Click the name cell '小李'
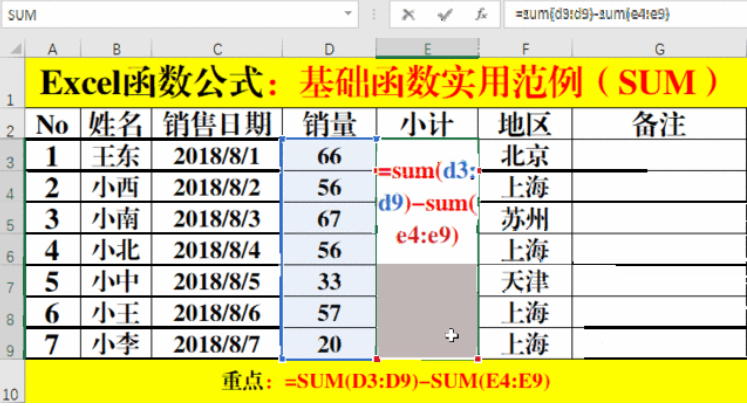Viewport: 747px width, 406px height. (116, 344)
